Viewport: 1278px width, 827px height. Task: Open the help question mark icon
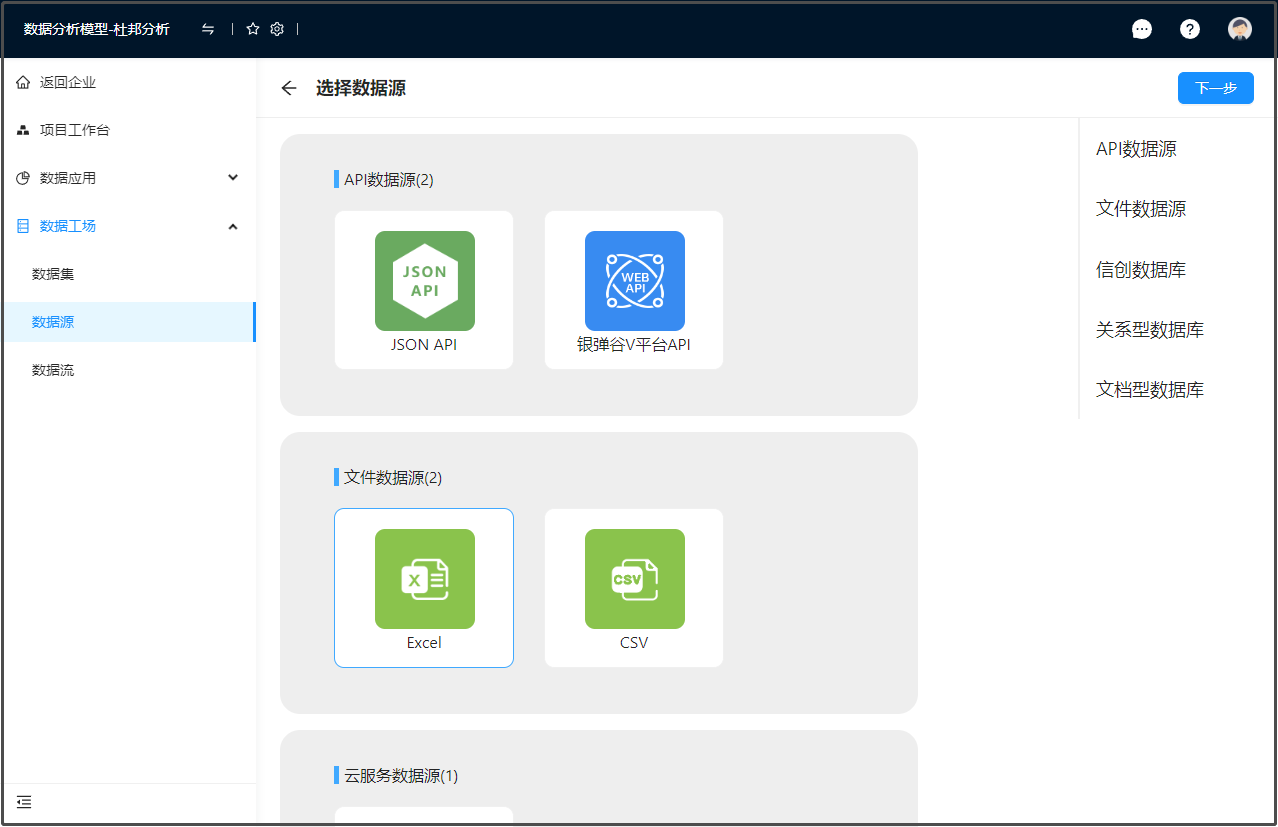[x=1190, y=29]
